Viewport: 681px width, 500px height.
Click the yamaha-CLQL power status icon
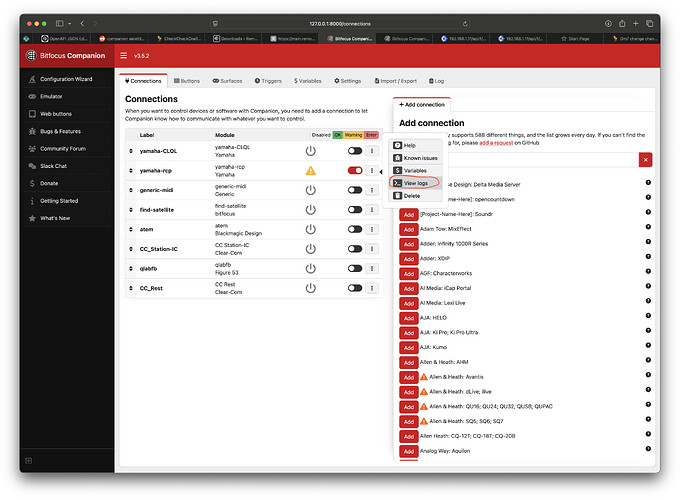click(311, 151)
